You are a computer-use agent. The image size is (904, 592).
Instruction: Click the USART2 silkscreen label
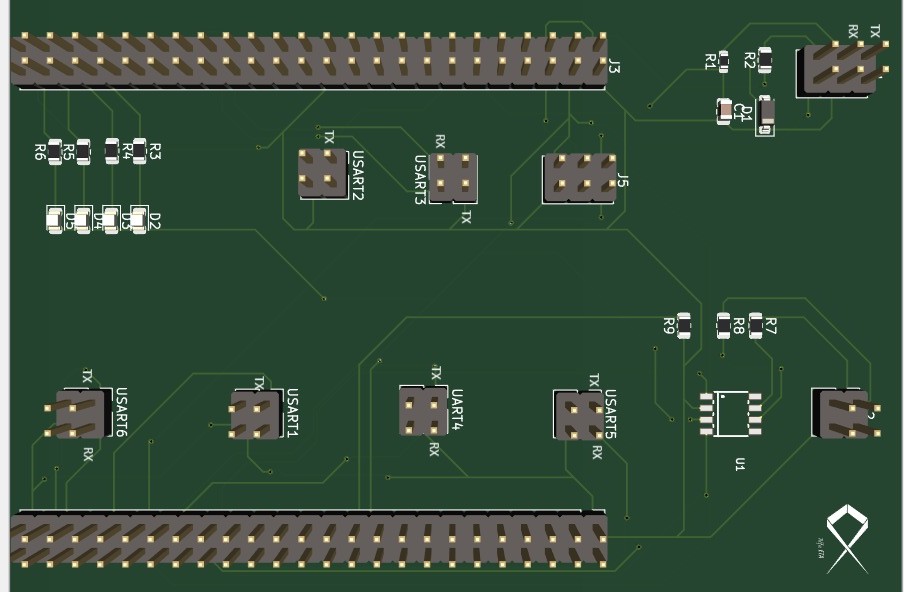coord(358,175)
